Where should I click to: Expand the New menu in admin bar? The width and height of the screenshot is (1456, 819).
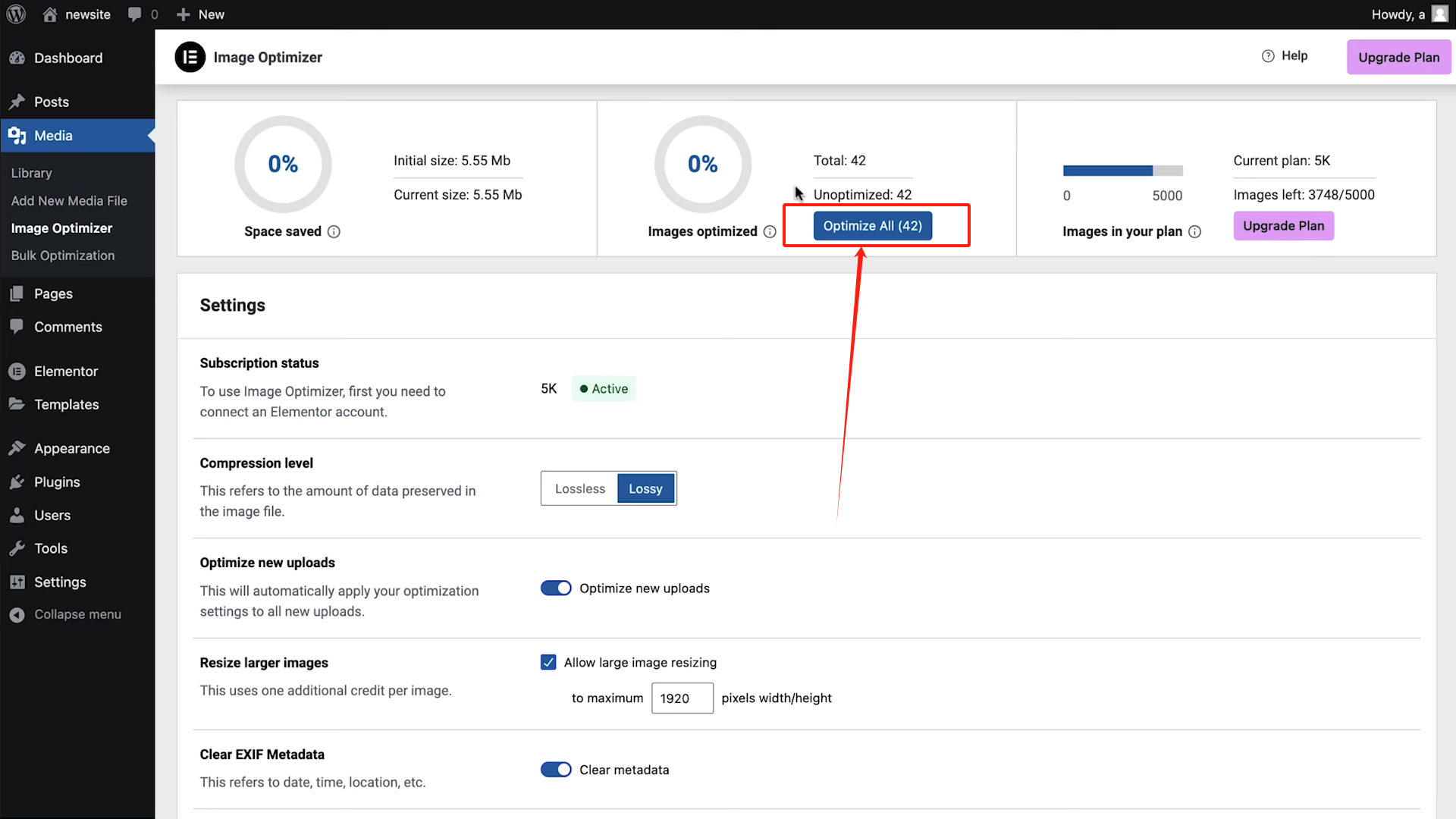click(199, 14)
